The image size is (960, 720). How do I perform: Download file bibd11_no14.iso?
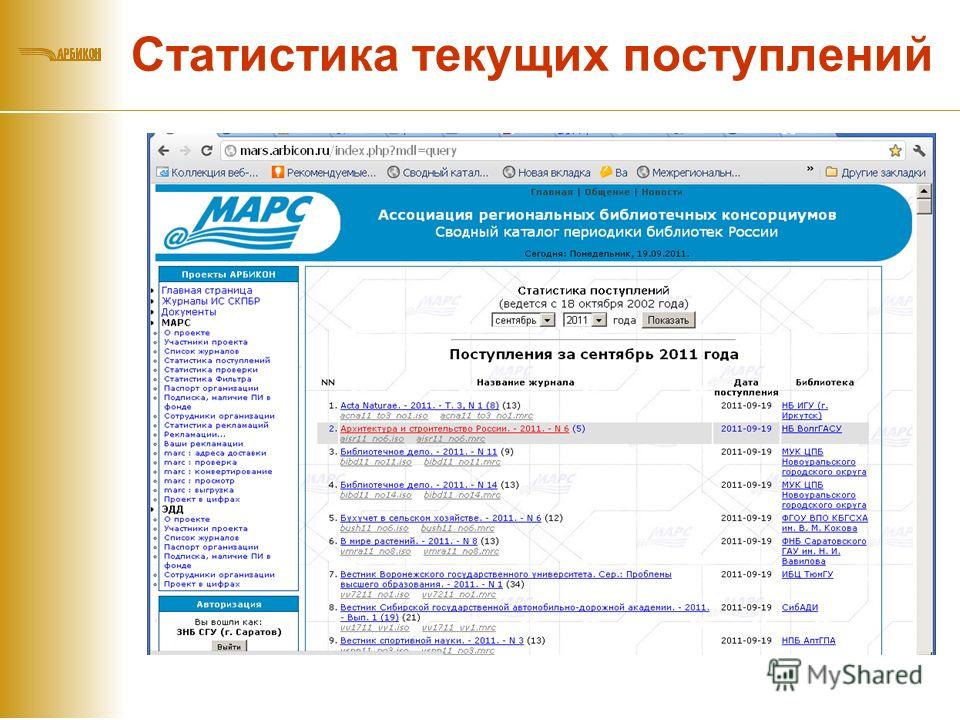pyautogui.click(x=376, y=495)
